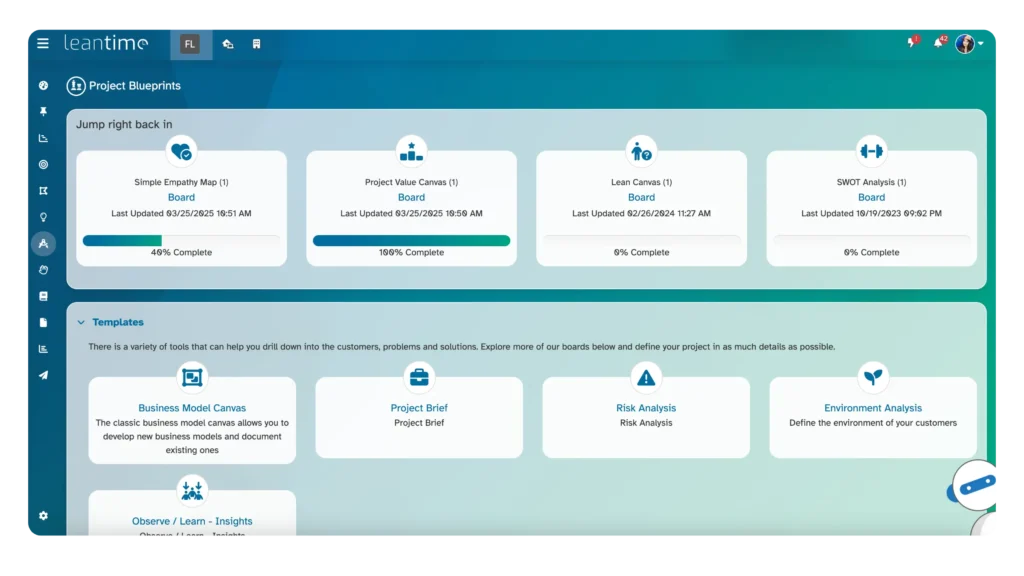Open the bell notifications icon
This screenshot has height=576, width=1024.
pos(939,43)
